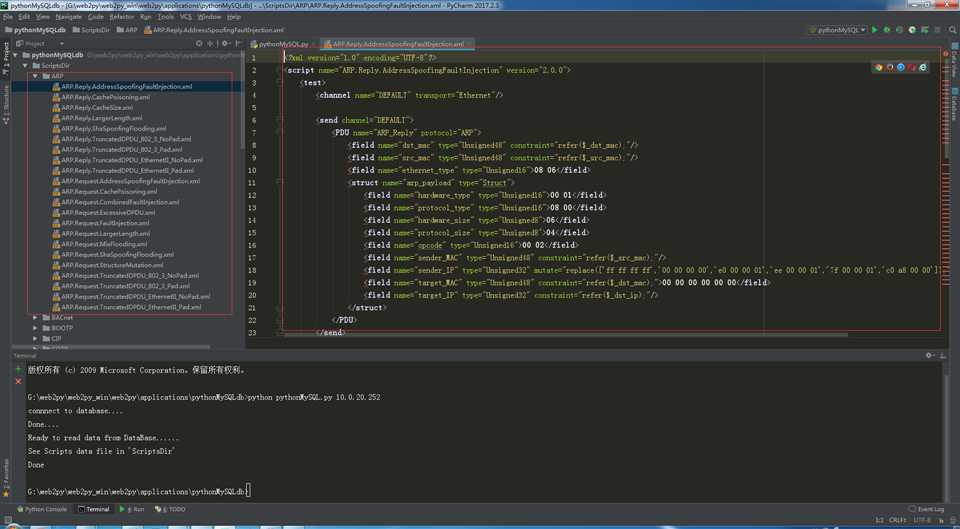Select the Terminal tool window tab
The height and width of the screenshot is (529, 960).
[94, 509]
